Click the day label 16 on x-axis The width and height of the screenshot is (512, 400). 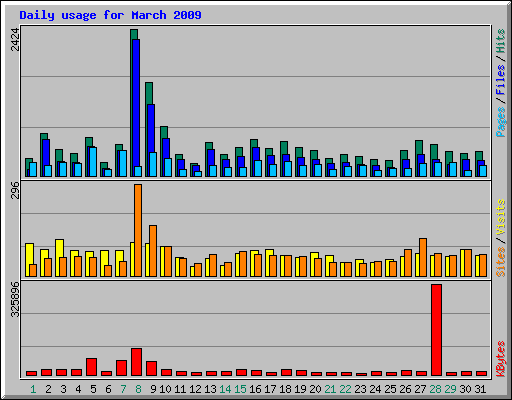255,389
